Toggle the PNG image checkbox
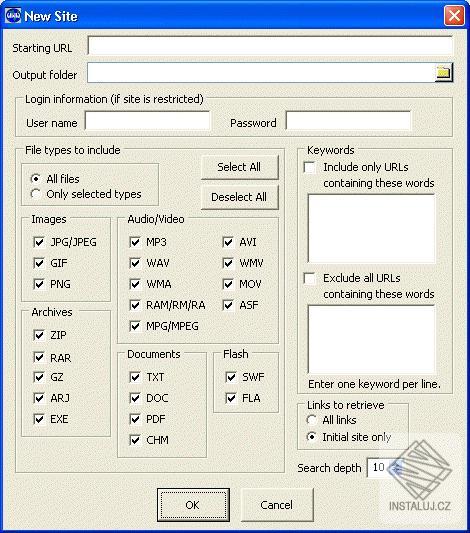Viewport: 470px width, 533px height. [39, 284]
